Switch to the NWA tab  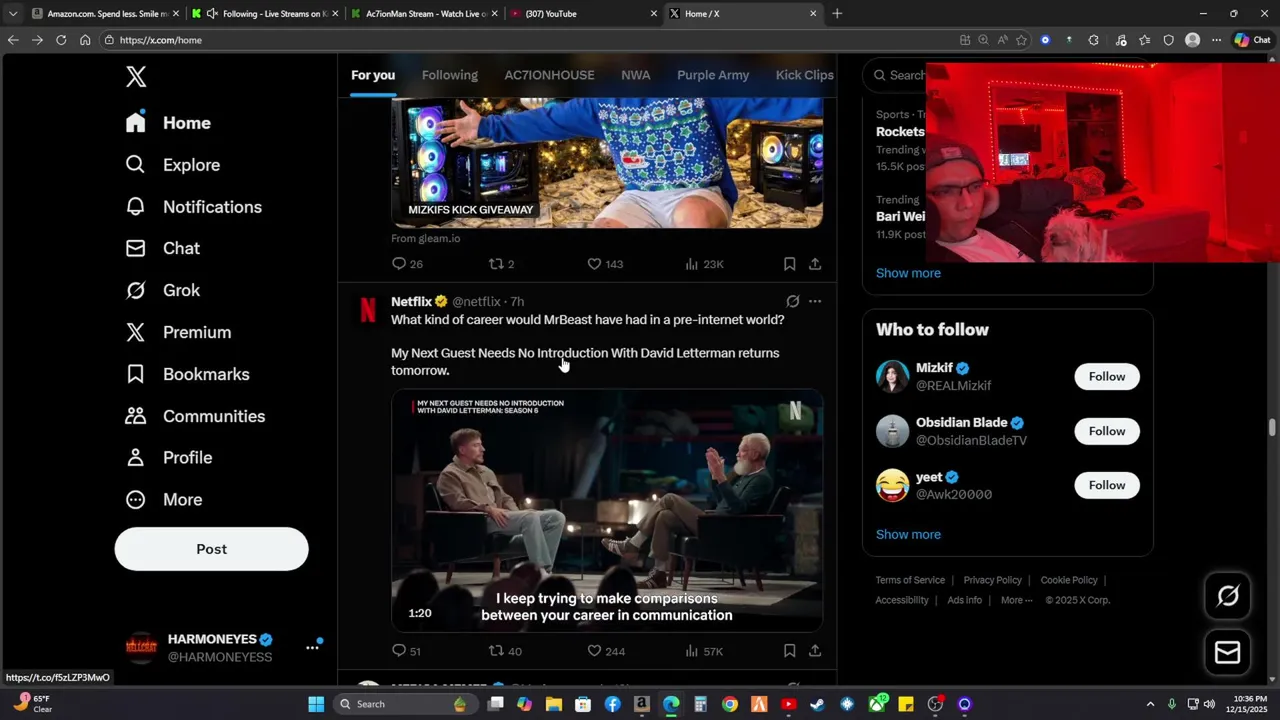[636, 75]
